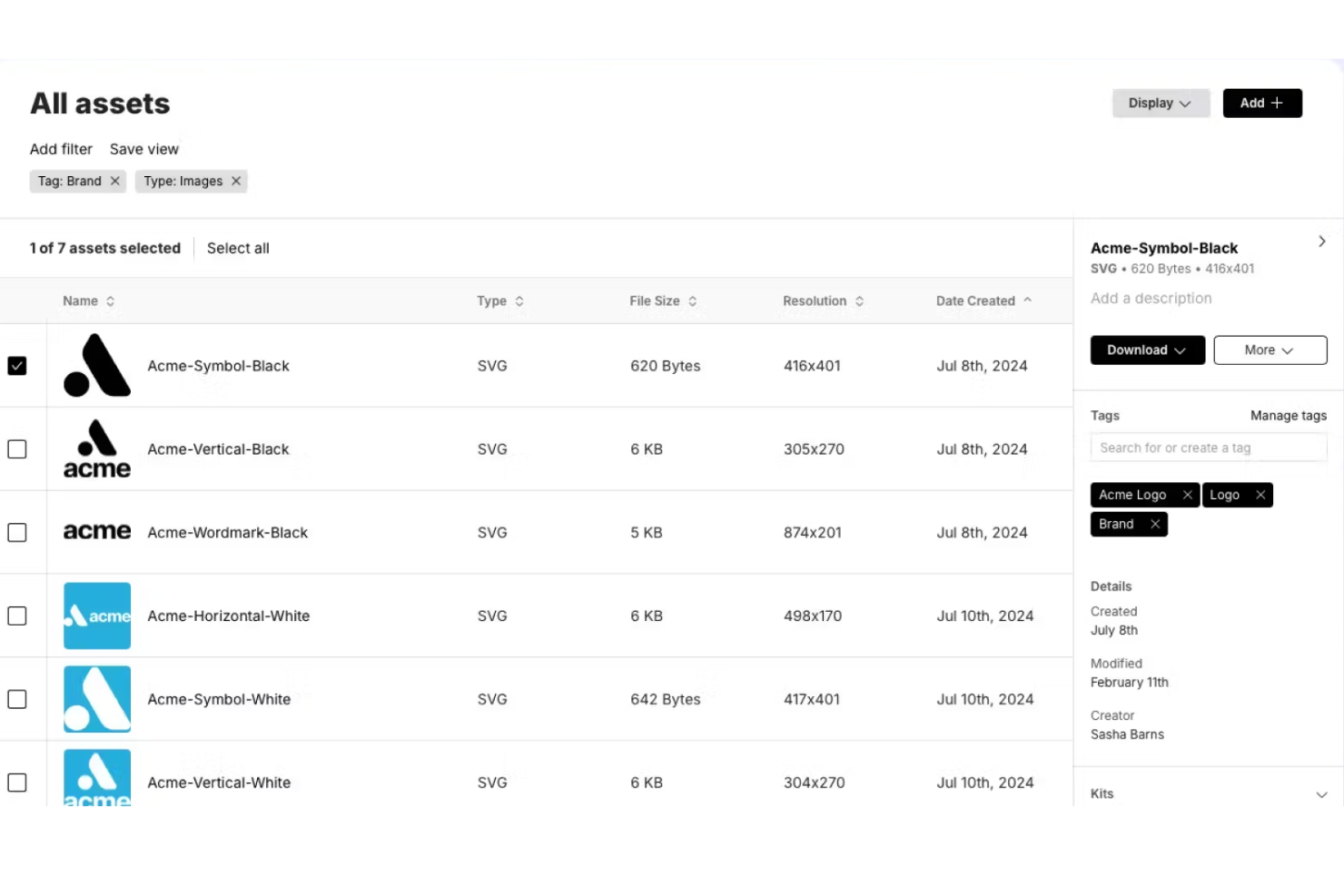Remove the Type: Images filter chip
The width and height of the screenshot is (1344, 896).
235,181
